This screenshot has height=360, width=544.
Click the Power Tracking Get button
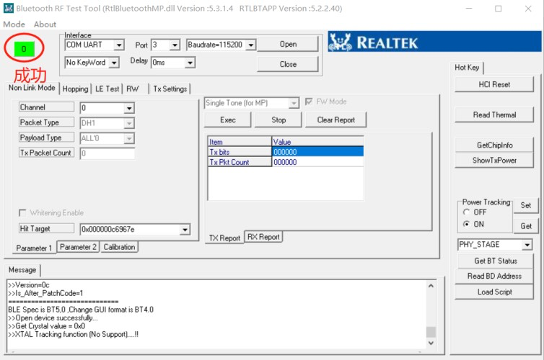tap(526, 226)
